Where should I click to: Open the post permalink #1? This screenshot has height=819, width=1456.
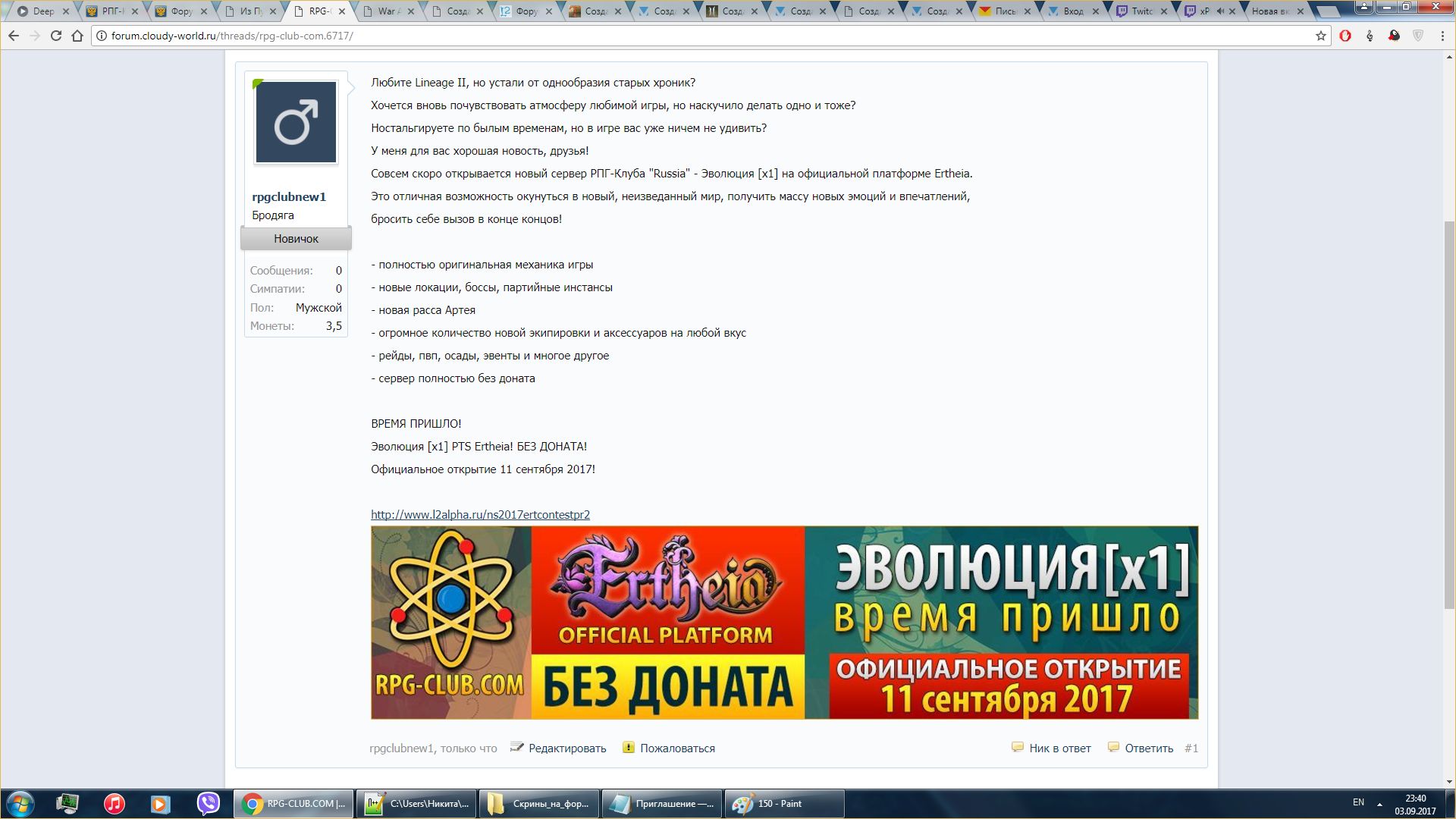(1191, 748)
